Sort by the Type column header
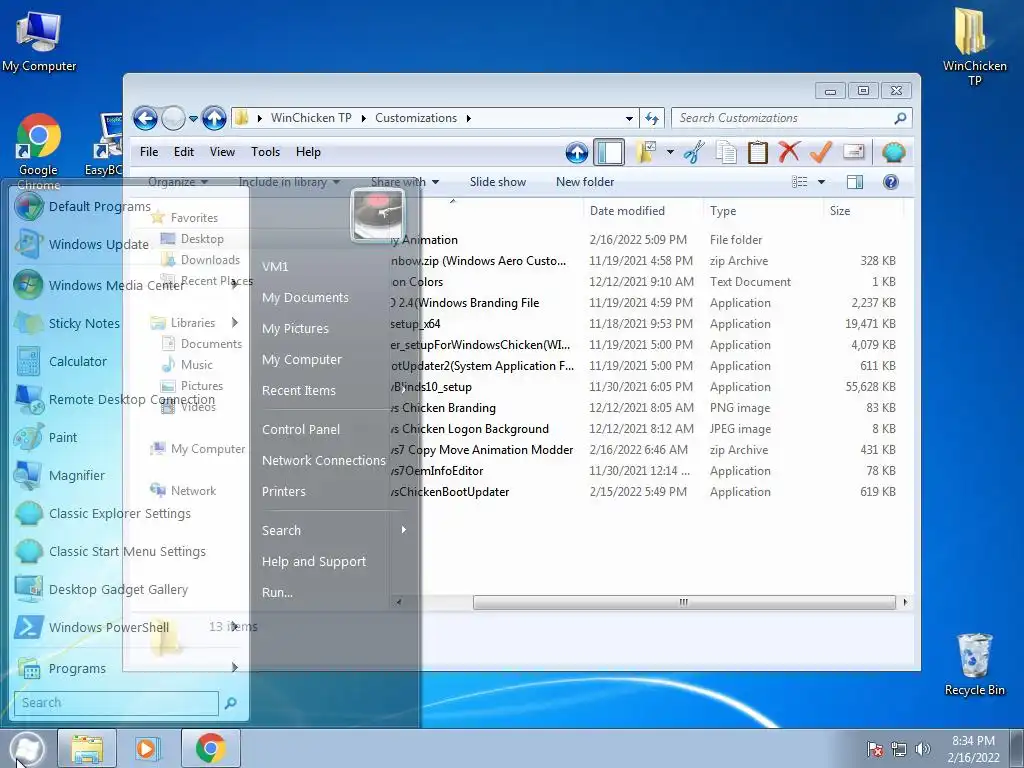 [x=723, y=211]
